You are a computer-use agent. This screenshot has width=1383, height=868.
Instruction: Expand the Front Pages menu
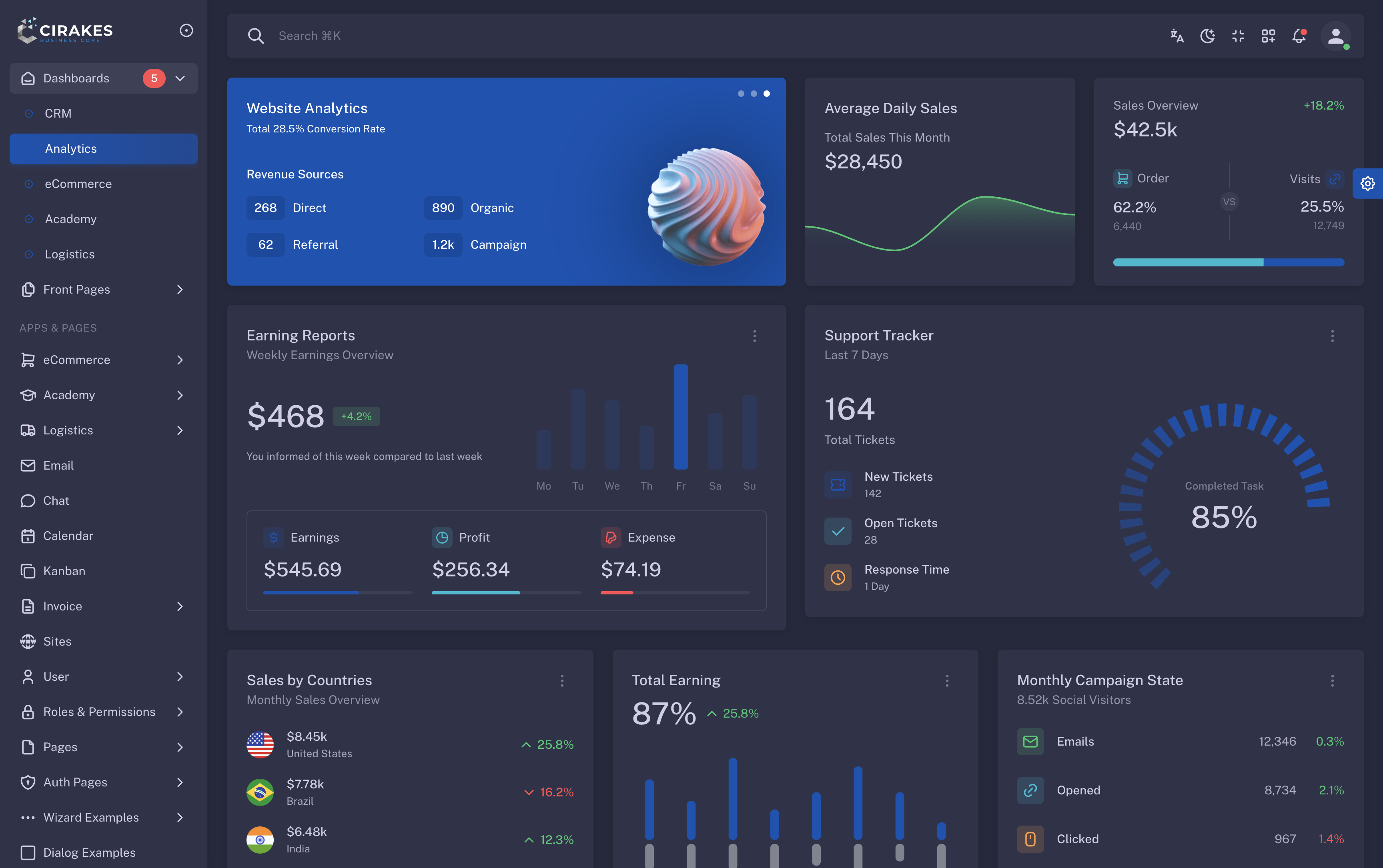(180, 289)
